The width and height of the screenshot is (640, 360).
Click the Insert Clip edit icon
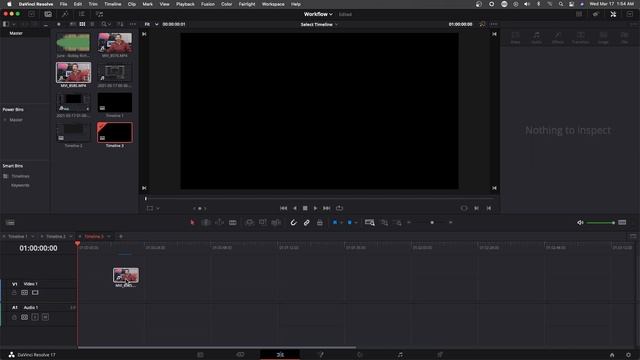(249, 222)
